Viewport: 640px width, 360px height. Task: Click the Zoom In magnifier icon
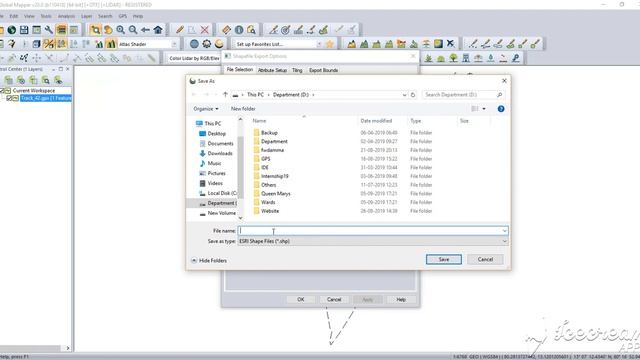tap(120, 30)
